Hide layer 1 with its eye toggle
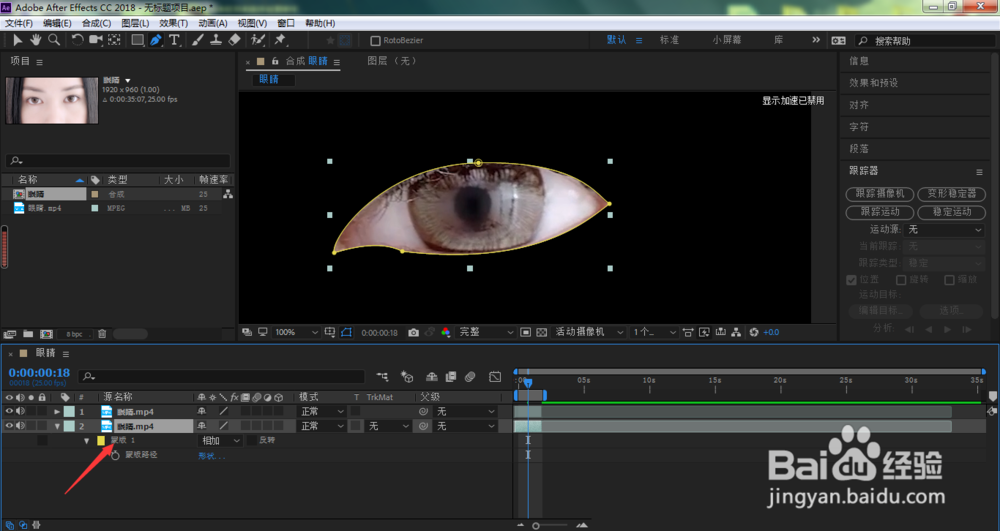The width and height of the screenshot is (1000, 531). [x=9, y=411]
